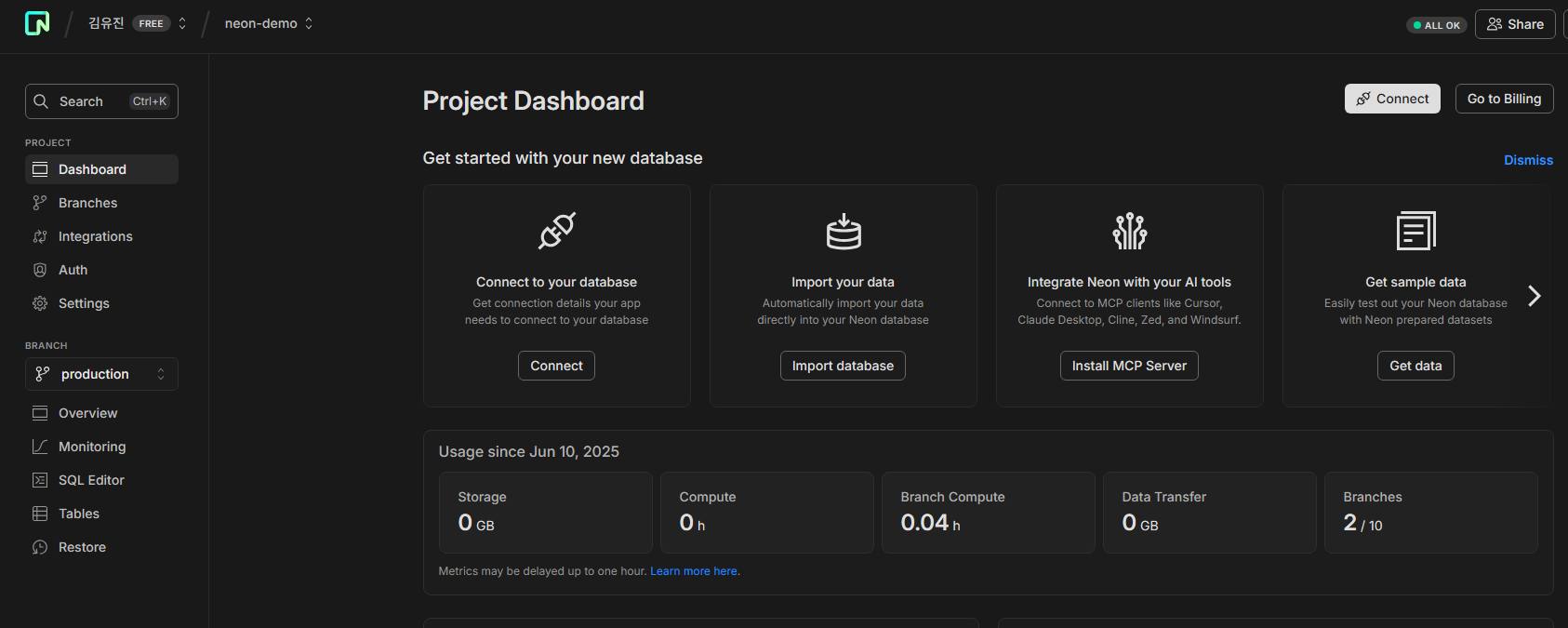This screenshot has height=628, width=1568.
Task: Click the Integrations sidebar icon
Action: [40, 236]
